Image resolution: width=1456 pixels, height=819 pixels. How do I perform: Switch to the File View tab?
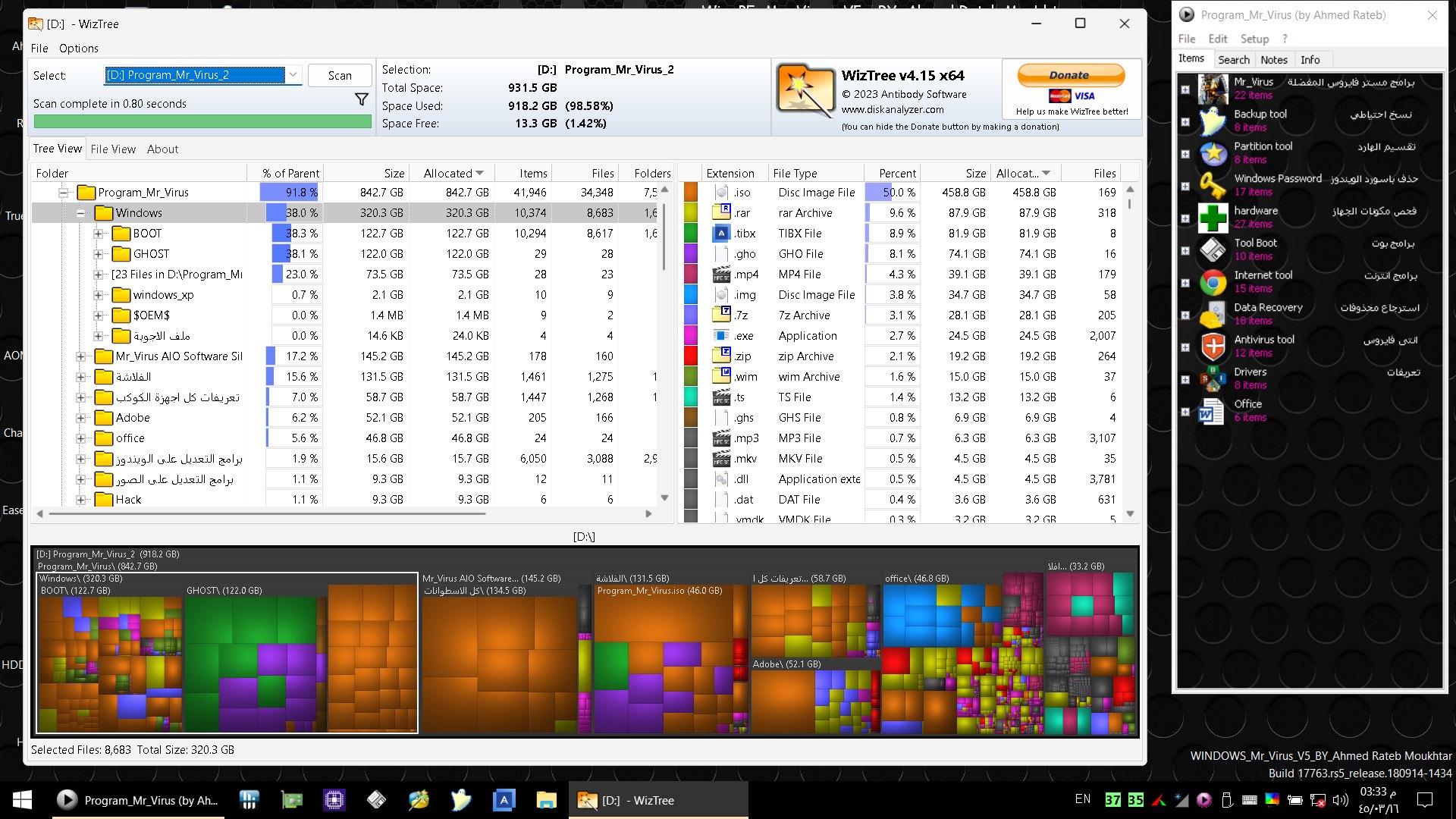(x=113, y=149)
